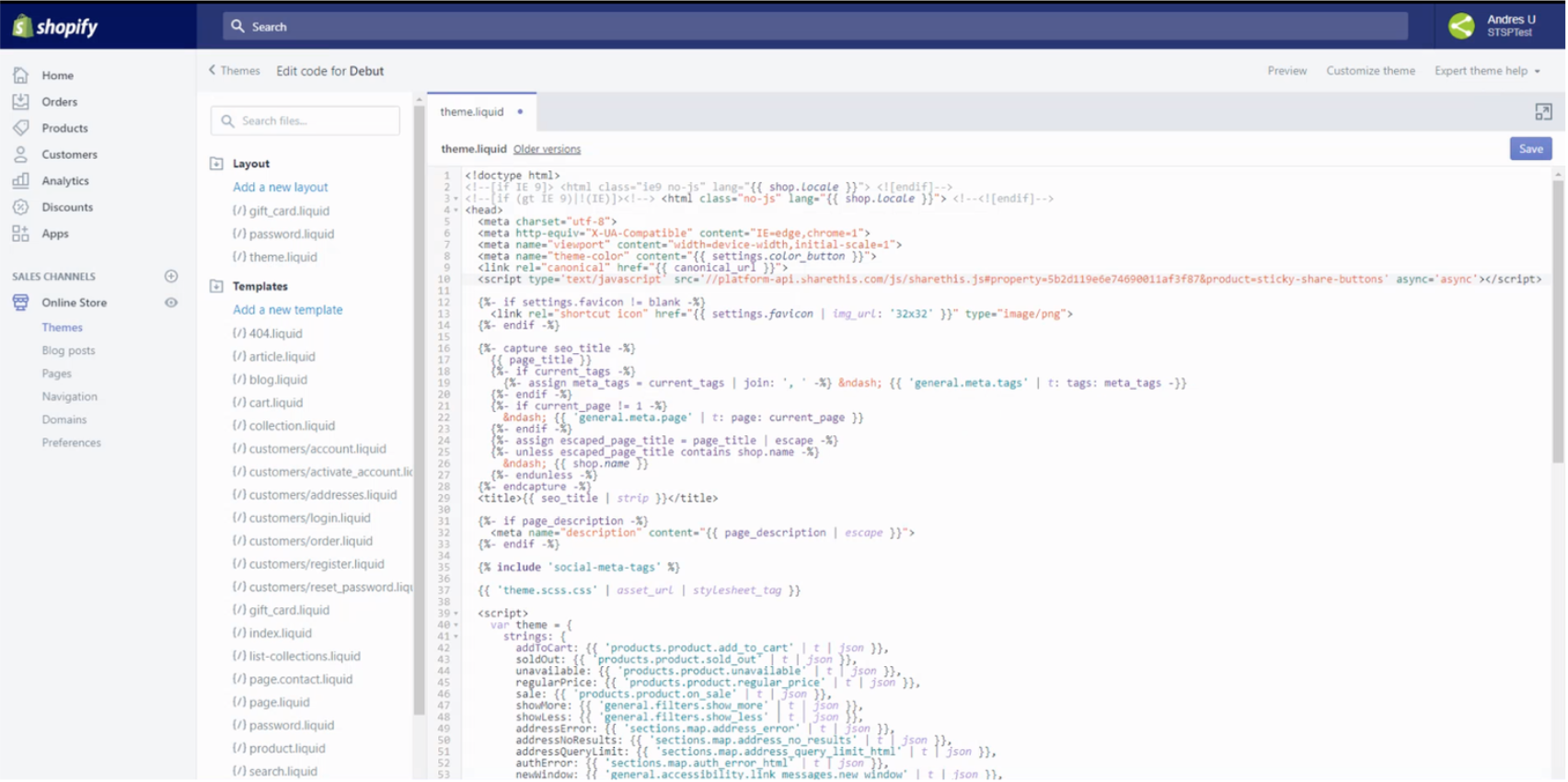Open Older versions link
Screen dimensions: 1568x782
547,149
